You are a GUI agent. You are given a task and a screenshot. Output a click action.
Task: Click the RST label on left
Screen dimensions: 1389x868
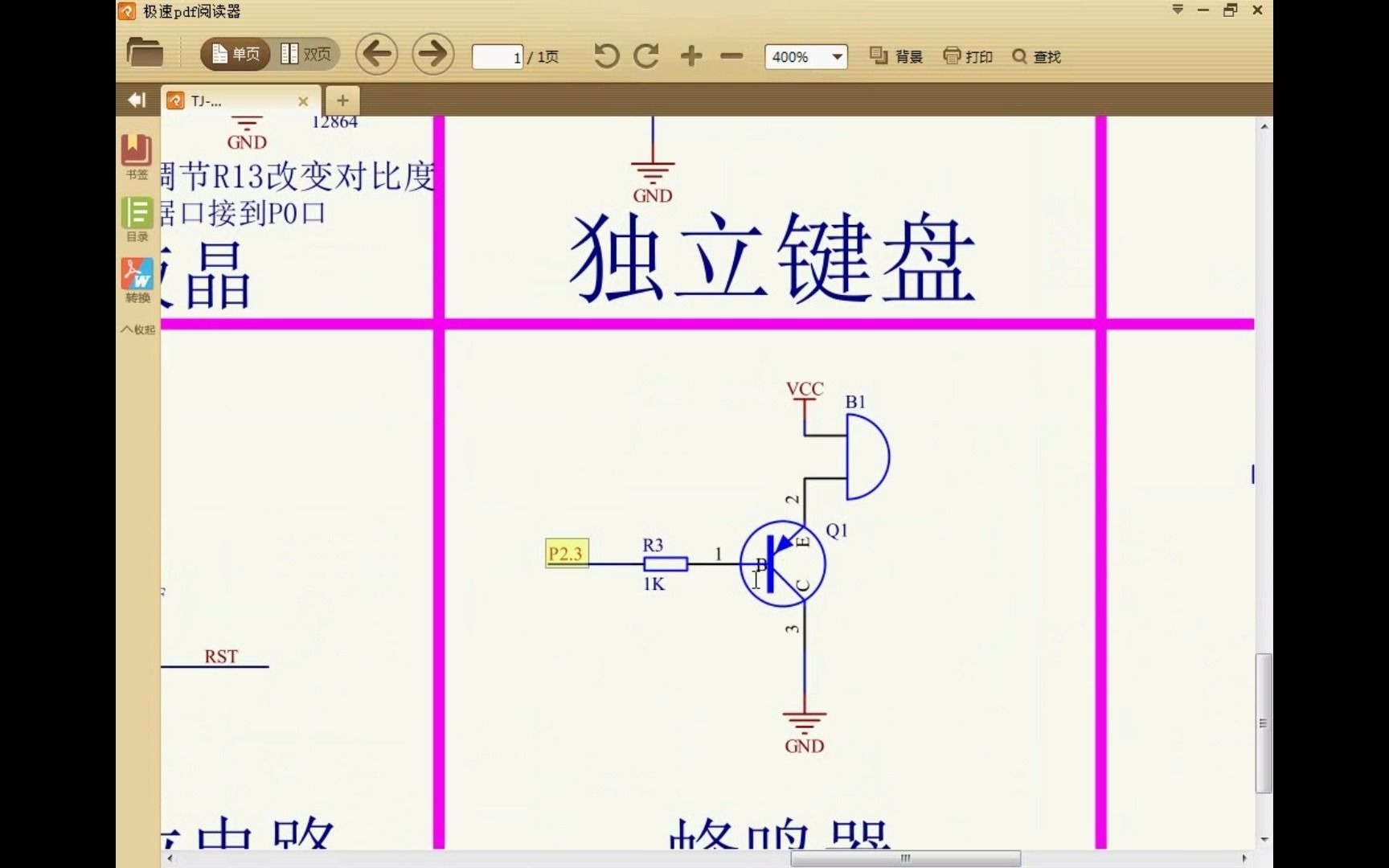click(221, 657)
